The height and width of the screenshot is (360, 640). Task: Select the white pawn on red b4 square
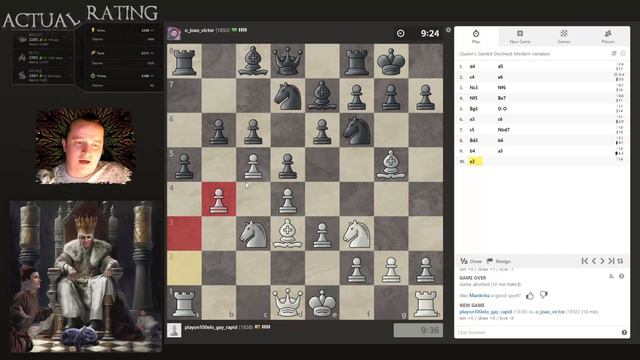[x=219, y=199]
